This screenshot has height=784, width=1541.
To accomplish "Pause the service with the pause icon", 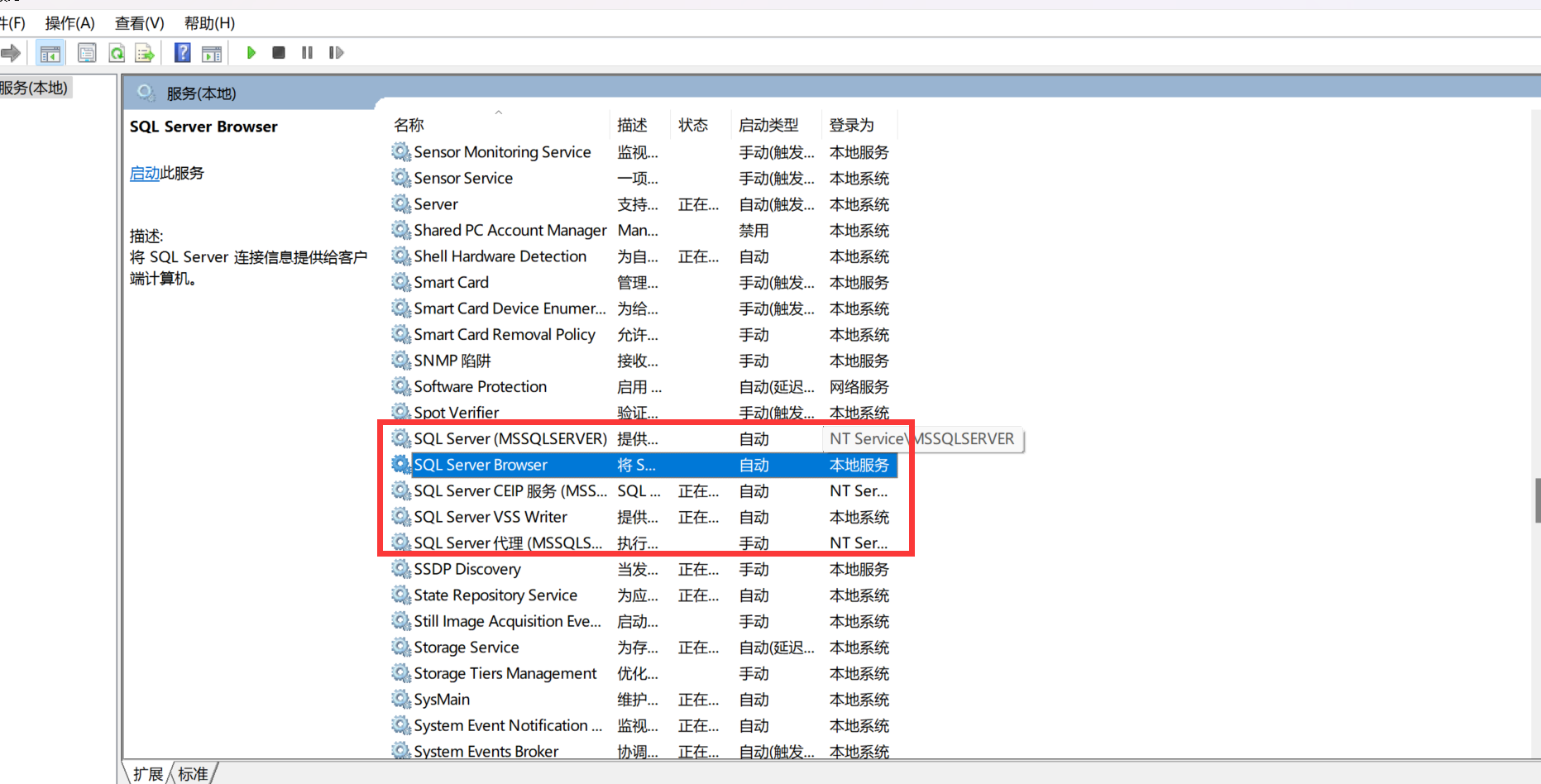I will click(x=307, y=53).
